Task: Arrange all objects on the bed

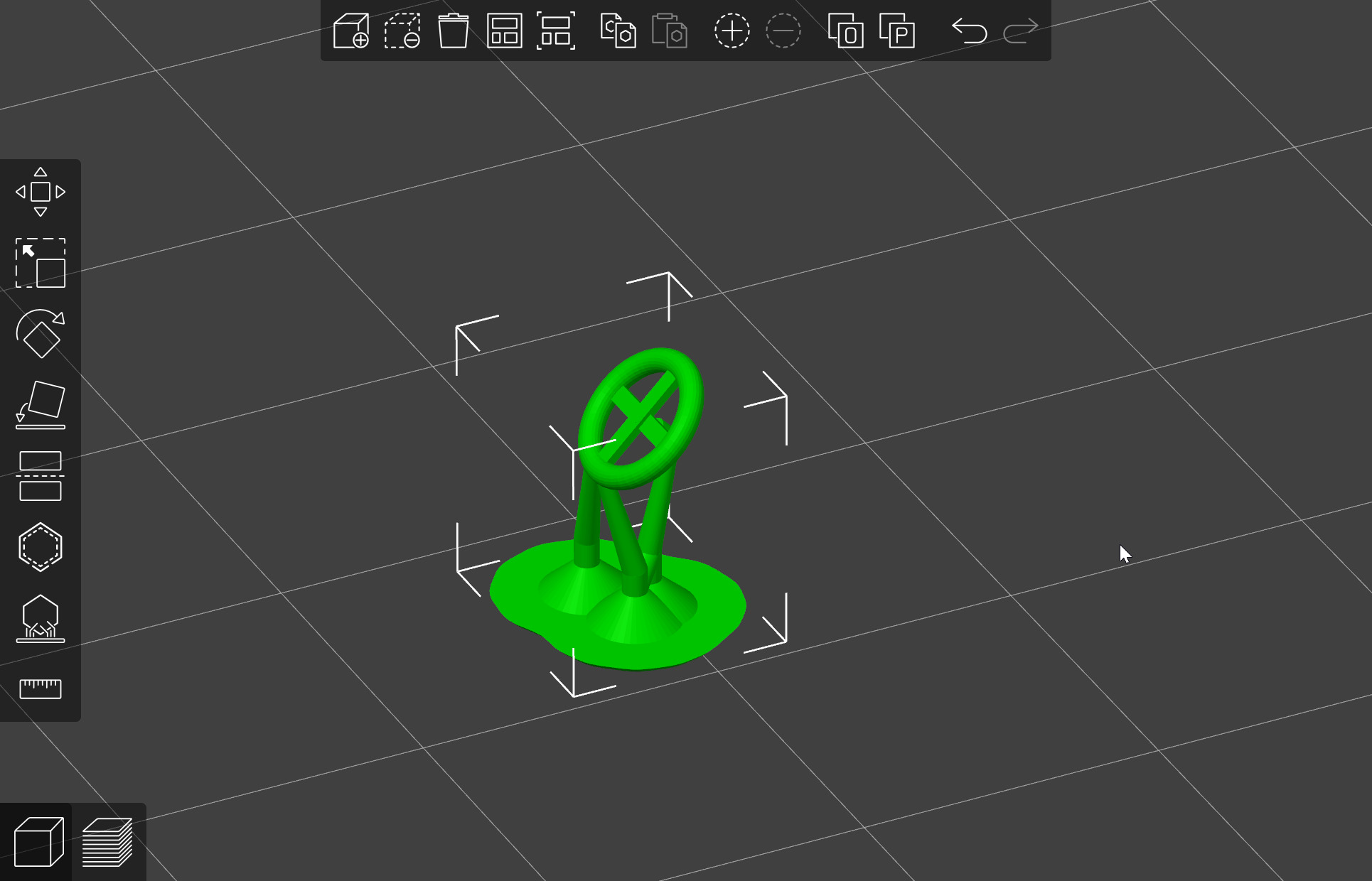Action: point(505,31)
